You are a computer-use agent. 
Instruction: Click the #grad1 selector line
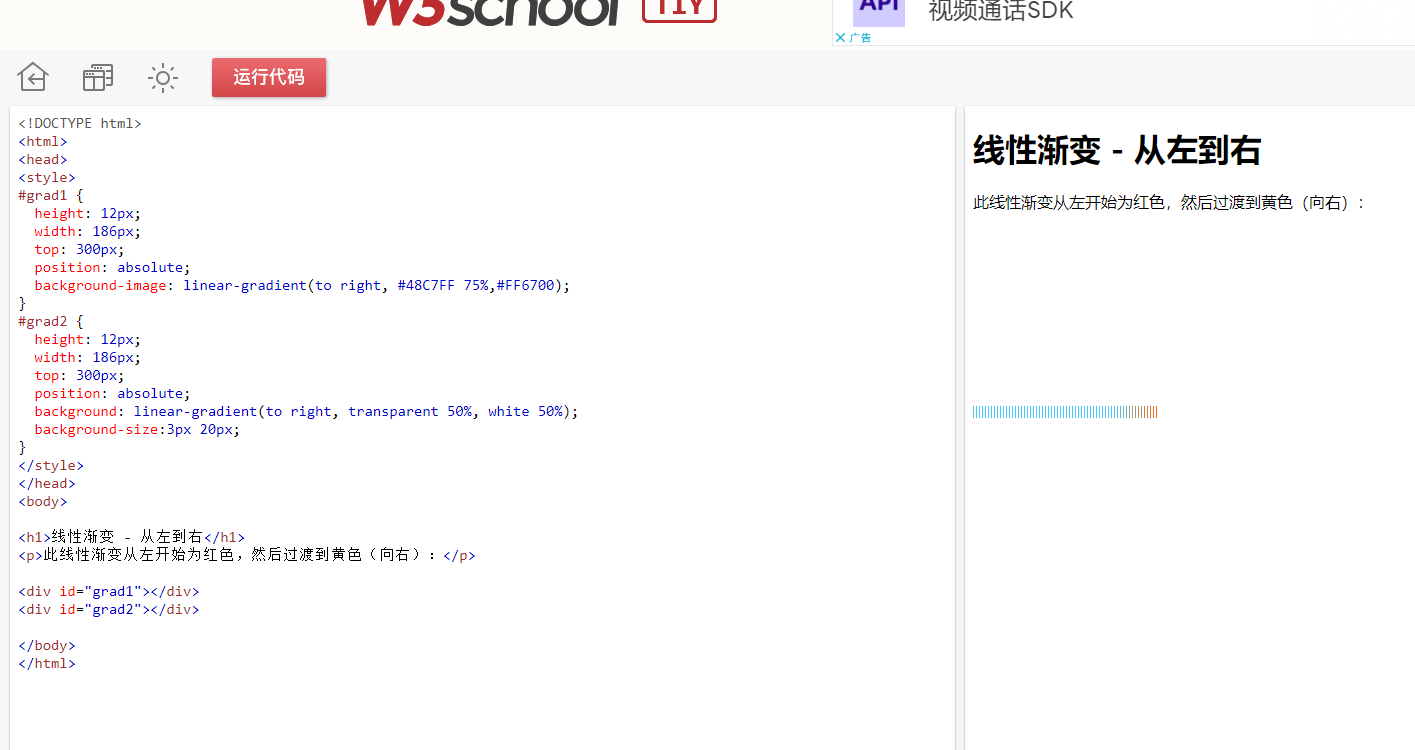pyautogui.click(x=51, y=195)
